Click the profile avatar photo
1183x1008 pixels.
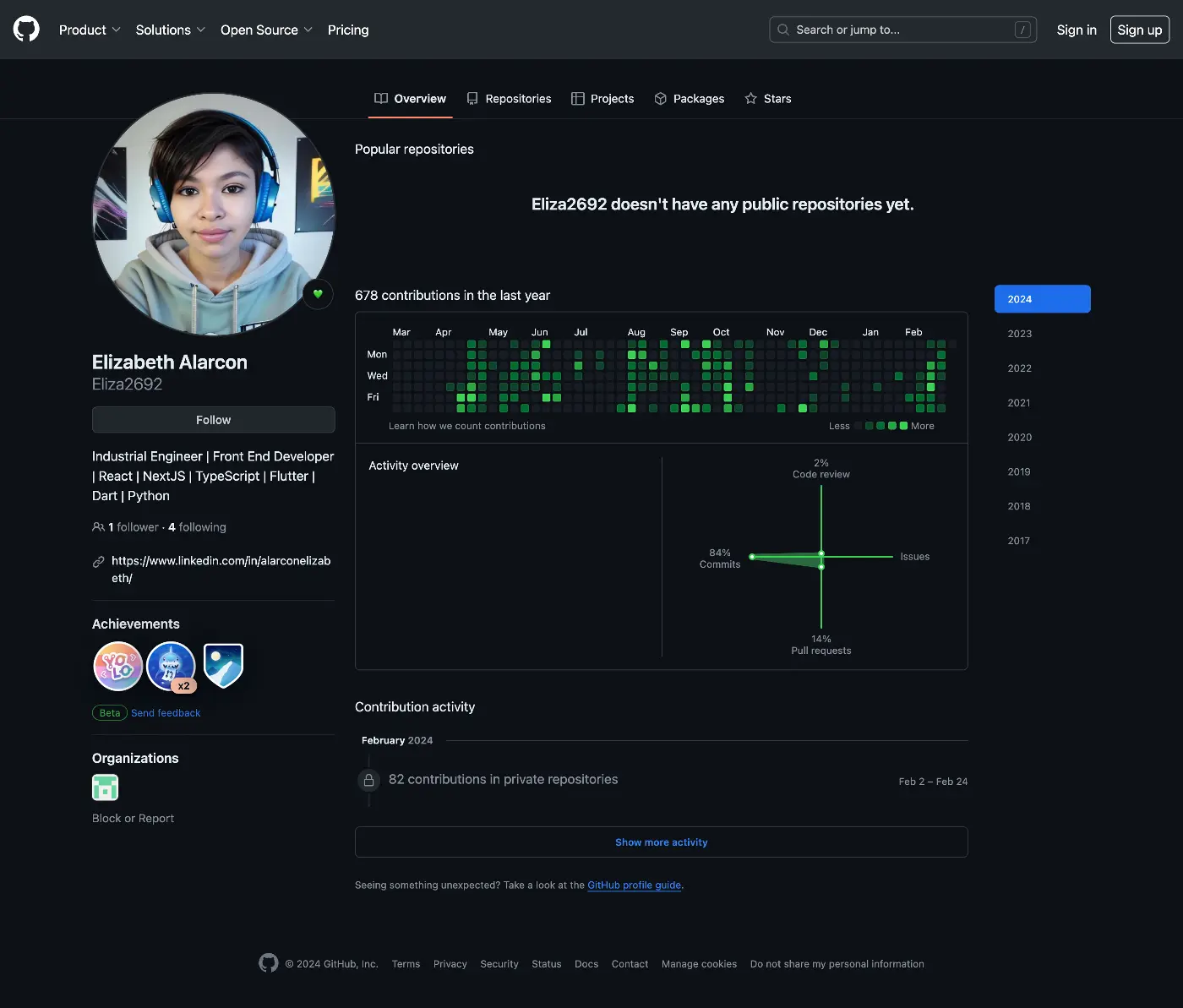[213, 215]
